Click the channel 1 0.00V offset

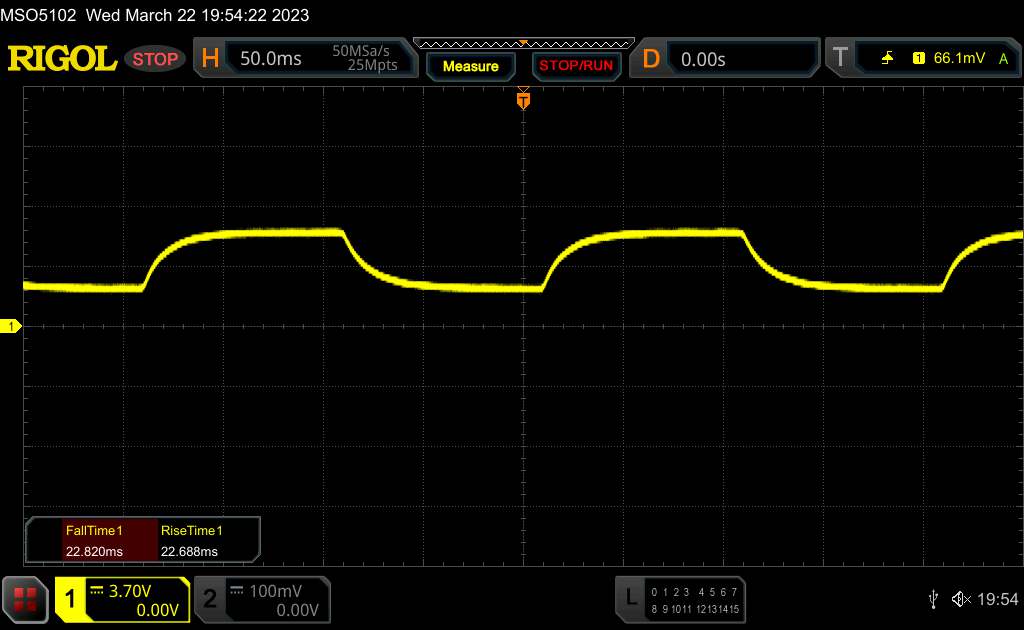pos(157,610)
